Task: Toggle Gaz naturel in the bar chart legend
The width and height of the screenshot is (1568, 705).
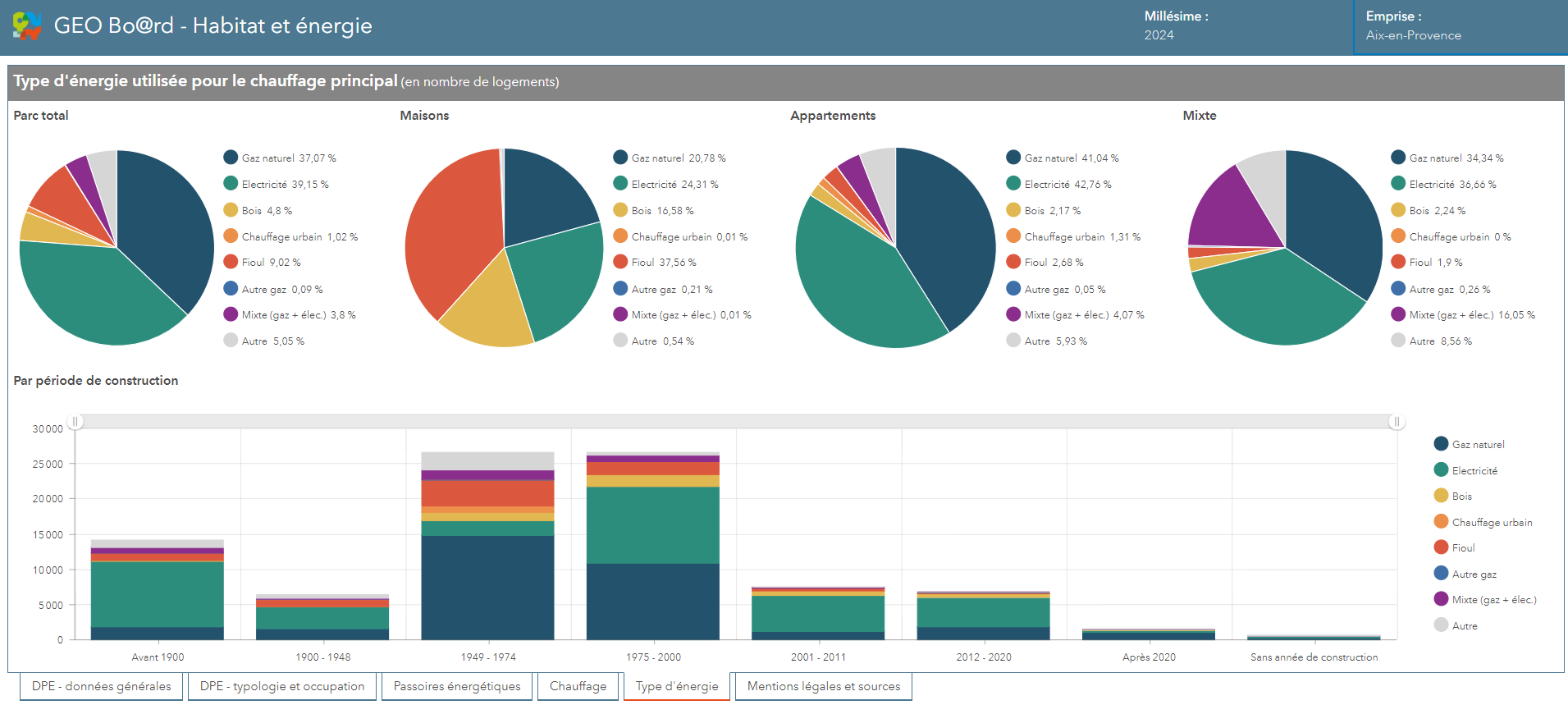Action: (x=1470, y=444)
